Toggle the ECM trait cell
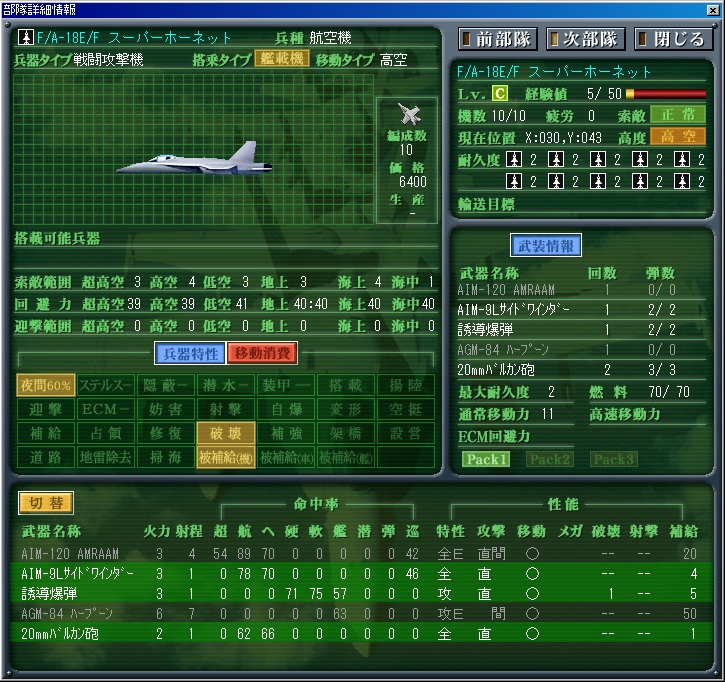This screenshot has width=725, height=682. click(x=106, y=409)
